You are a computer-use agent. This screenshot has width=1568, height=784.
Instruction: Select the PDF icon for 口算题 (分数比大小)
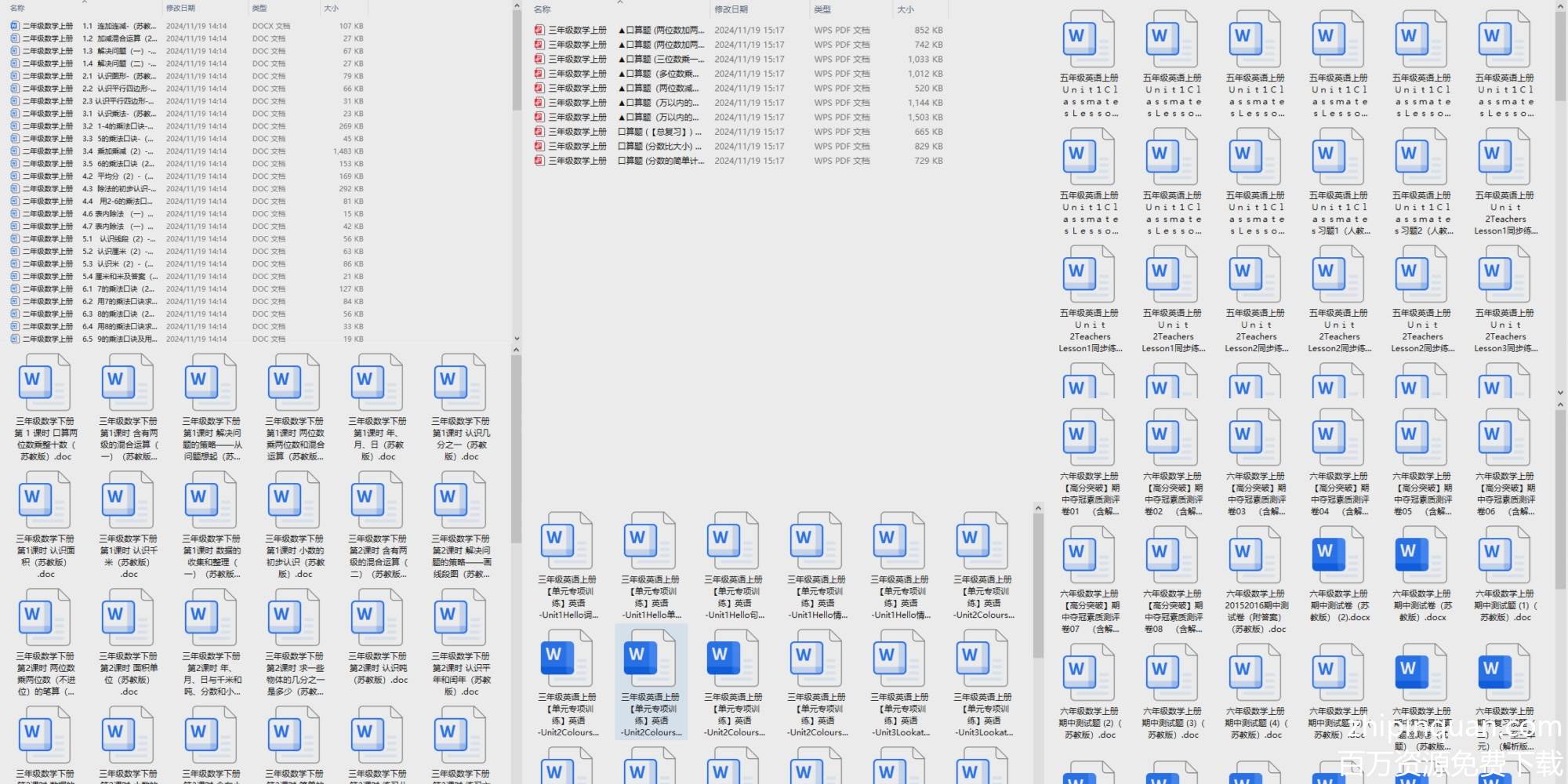[539, 146]
